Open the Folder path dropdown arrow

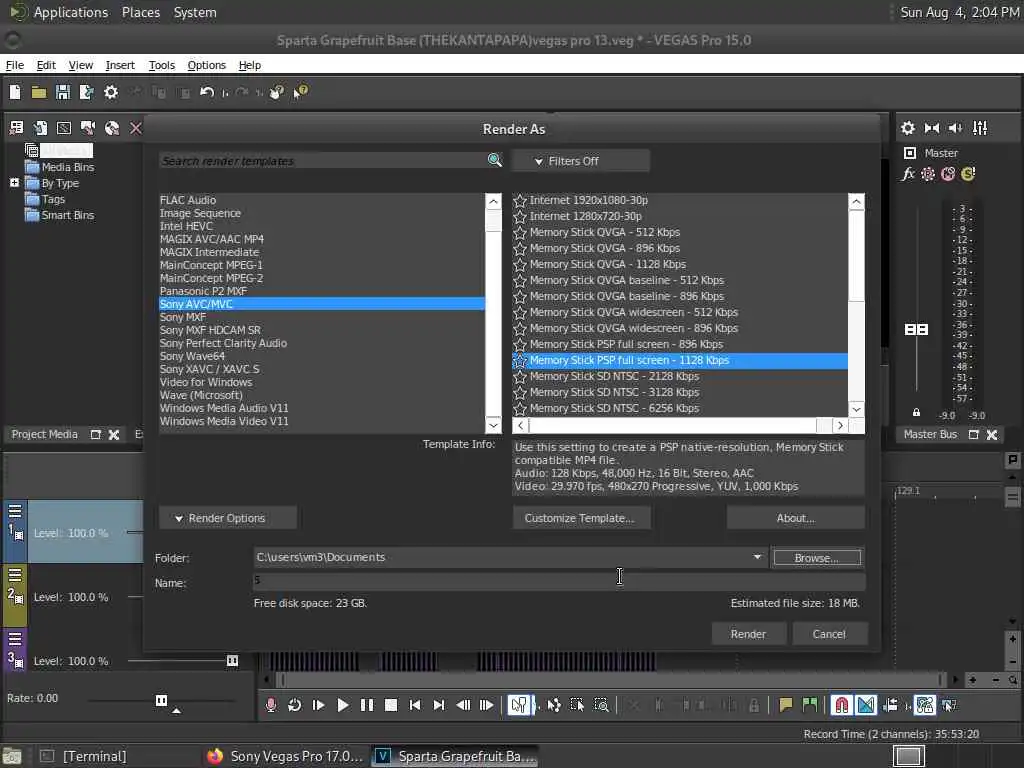point(757,557)
